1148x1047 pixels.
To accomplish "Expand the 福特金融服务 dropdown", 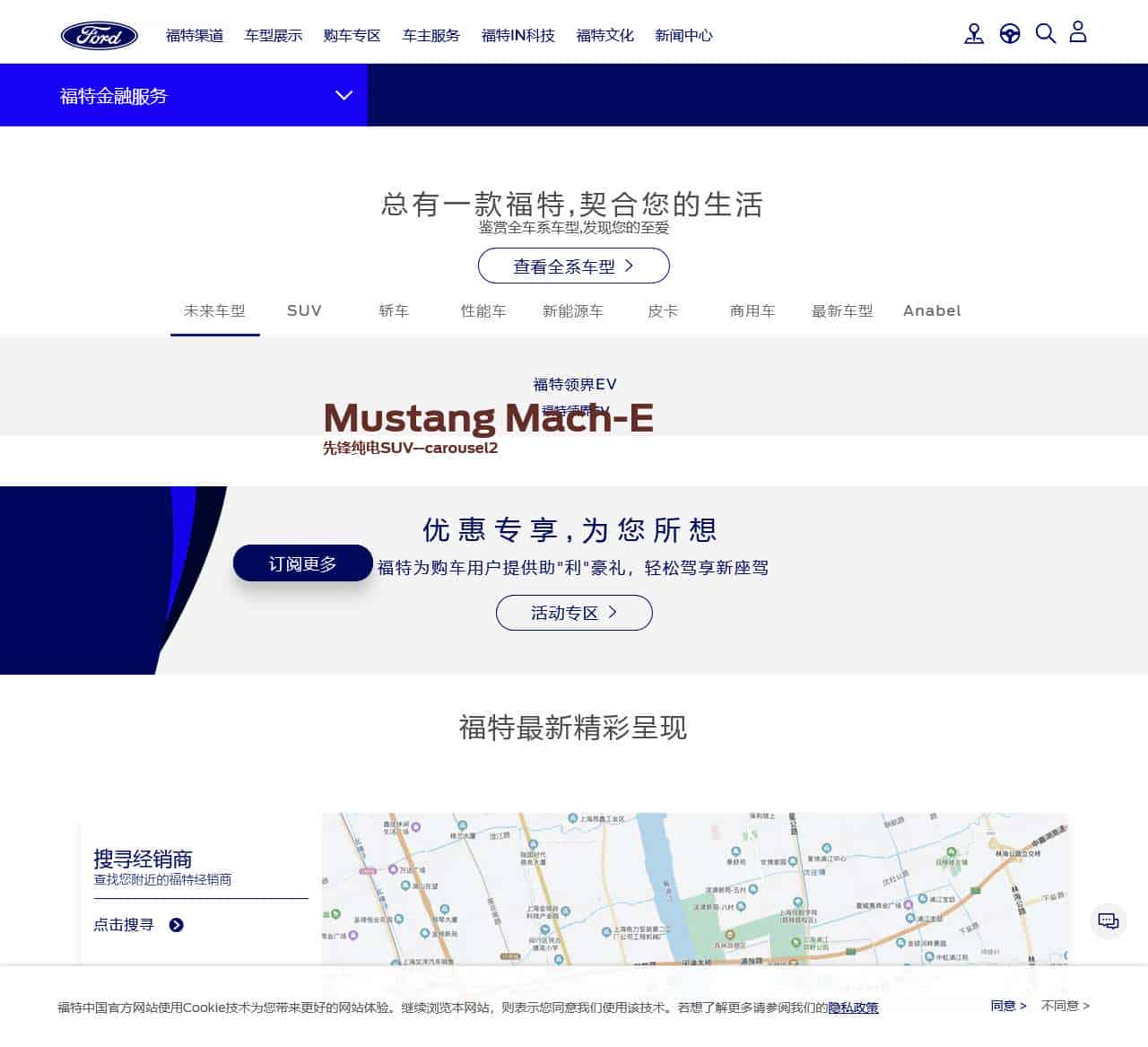I will point(184,95).
